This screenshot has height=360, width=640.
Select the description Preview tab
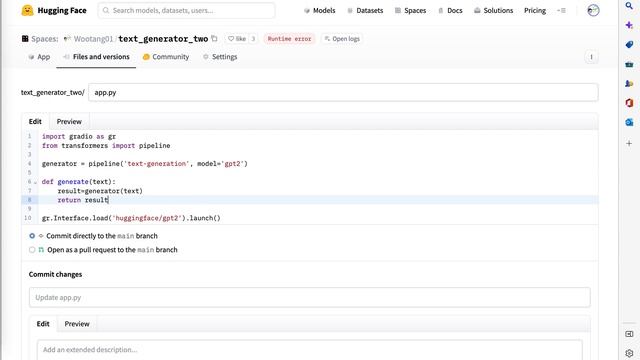click(77, 324)
